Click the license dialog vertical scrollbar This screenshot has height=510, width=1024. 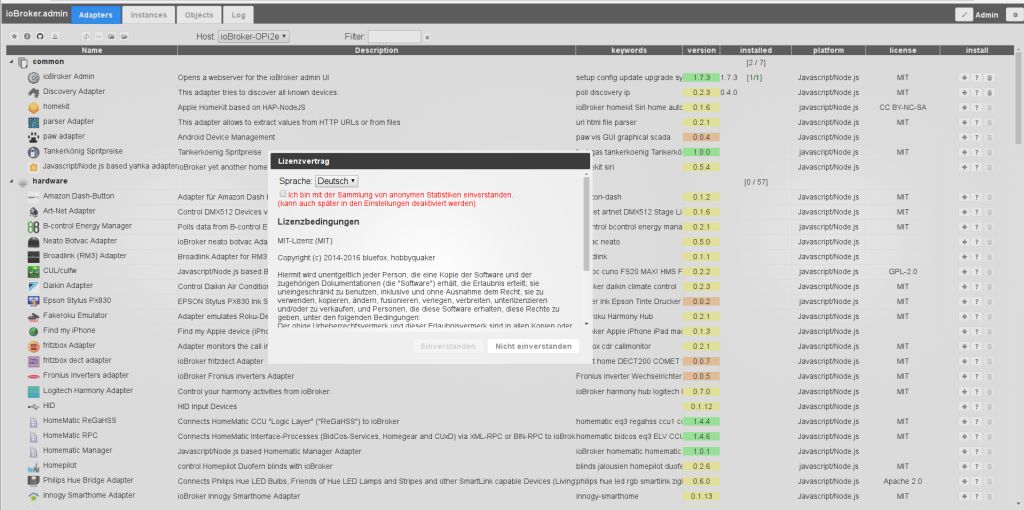[586, 222]
